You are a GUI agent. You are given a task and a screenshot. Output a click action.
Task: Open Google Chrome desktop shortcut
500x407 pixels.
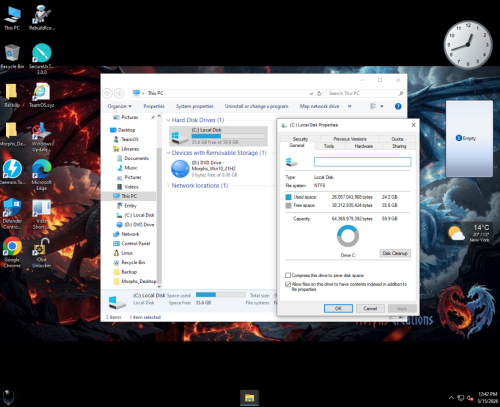click(12, 252)
